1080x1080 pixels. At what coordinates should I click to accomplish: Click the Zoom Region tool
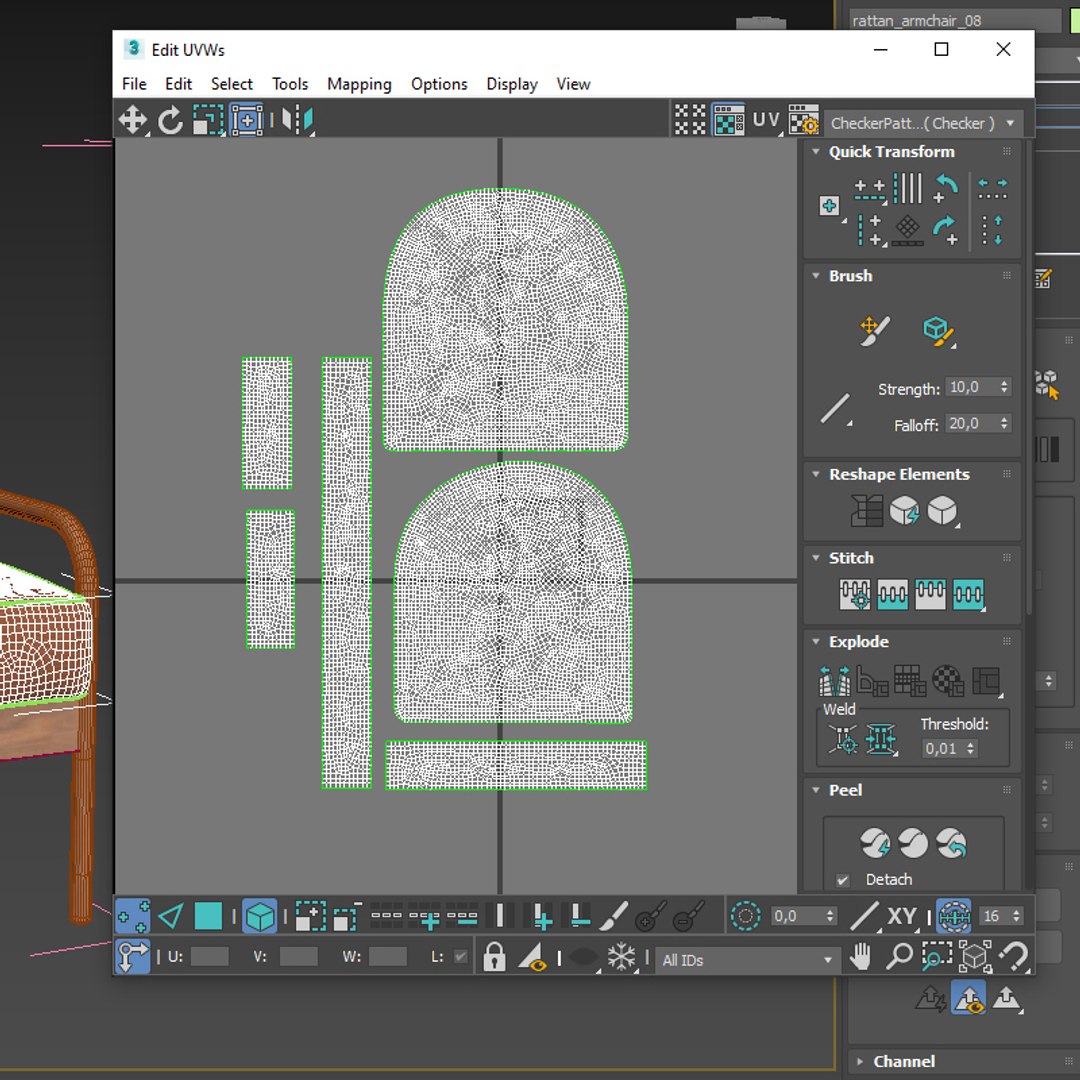point(937,957)
